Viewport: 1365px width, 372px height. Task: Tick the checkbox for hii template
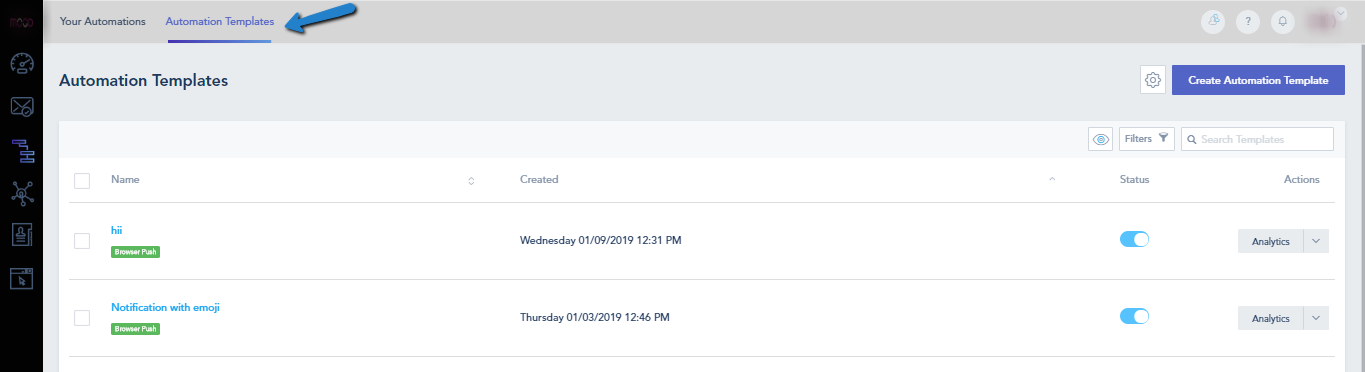coord(82,241)
